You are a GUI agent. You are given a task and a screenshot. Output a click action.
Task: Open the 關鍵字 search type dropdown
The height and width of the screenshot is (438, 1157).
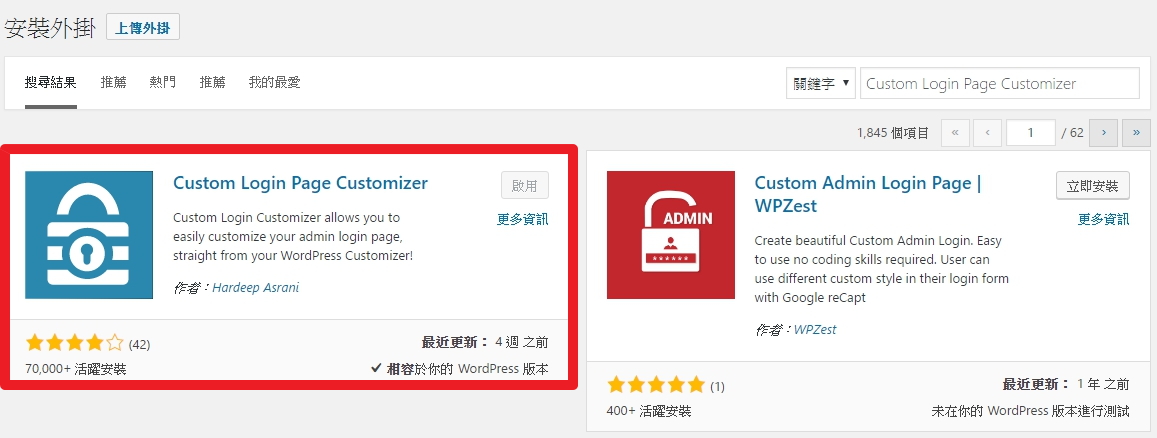pyautogui.click(x=821, y=83)
